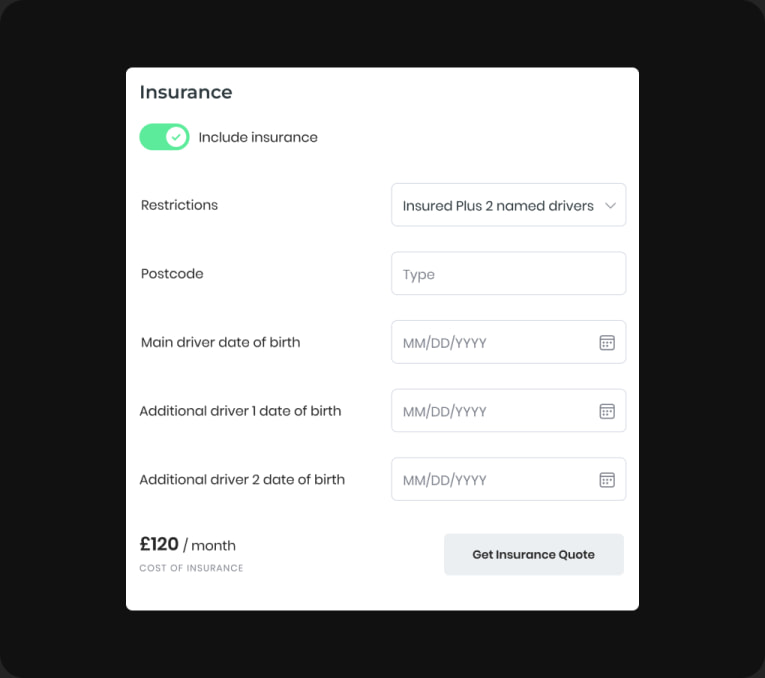
Task: Focus additional driver 1 date placeholder text
Action: [x=445, y=412]
